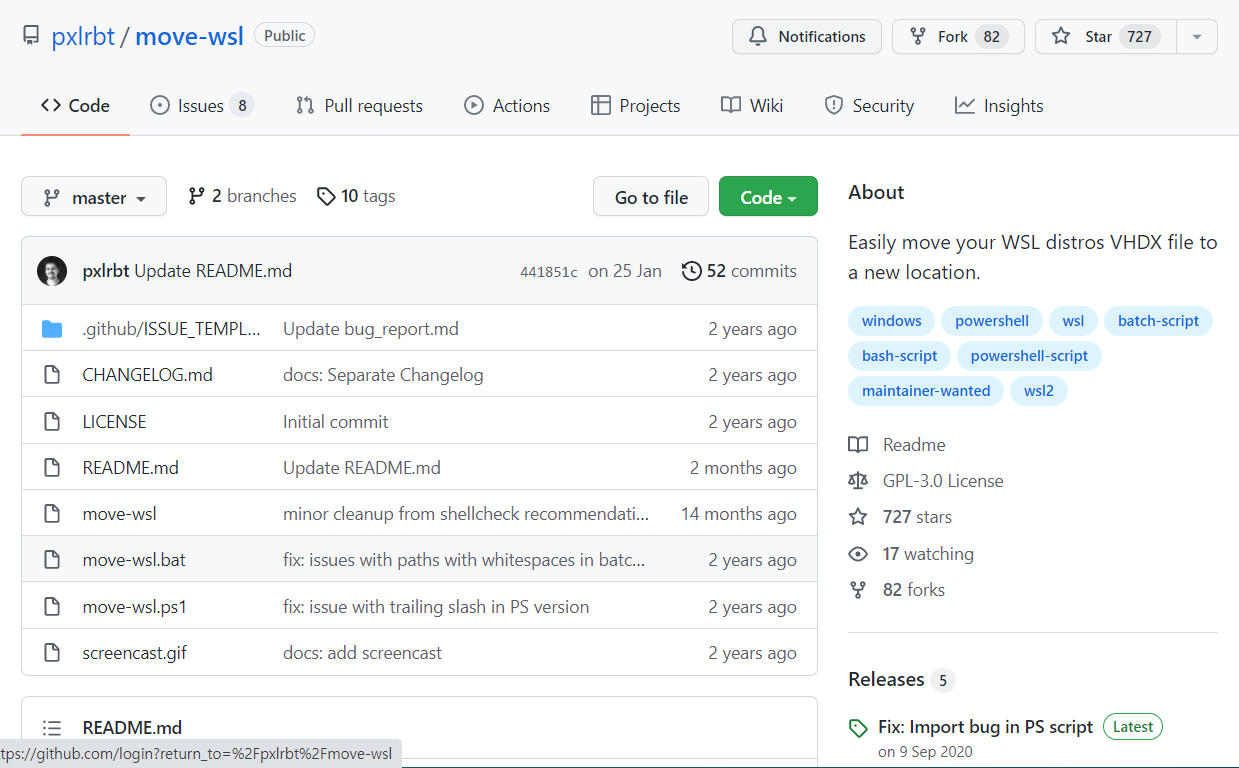The width and height of the screenshot is (1239, 768).
Task: Click the file icon in the move-wsl row without extension
Action: coord(52,514)
